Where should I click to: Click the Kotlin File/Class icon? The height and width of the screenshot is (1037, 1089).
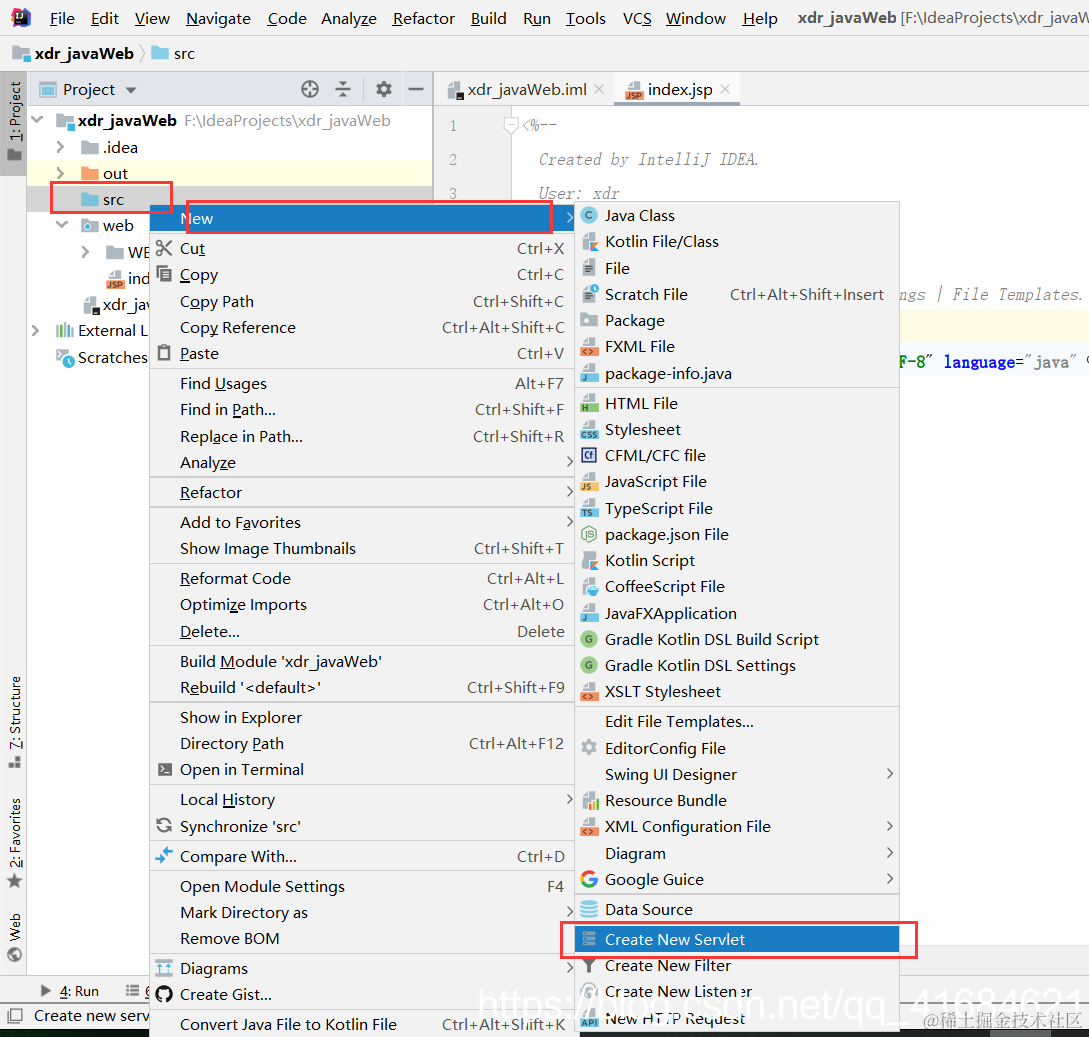pos(589,242)
